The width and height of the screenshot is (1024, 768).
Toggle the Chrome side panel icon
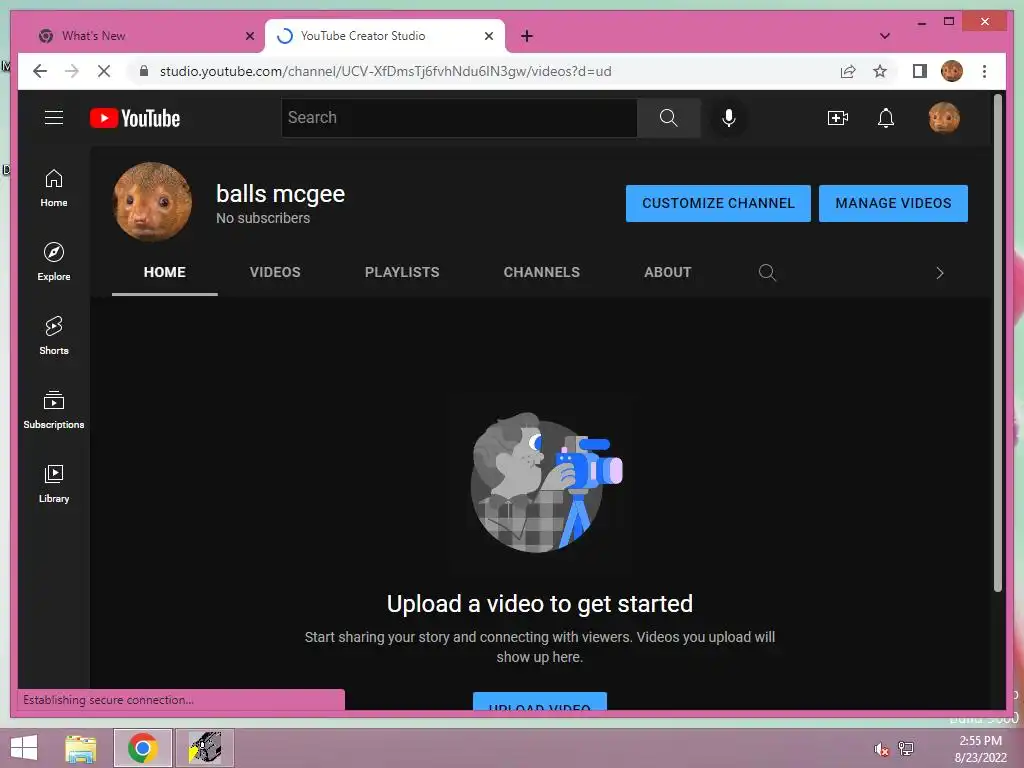point(920,71)
